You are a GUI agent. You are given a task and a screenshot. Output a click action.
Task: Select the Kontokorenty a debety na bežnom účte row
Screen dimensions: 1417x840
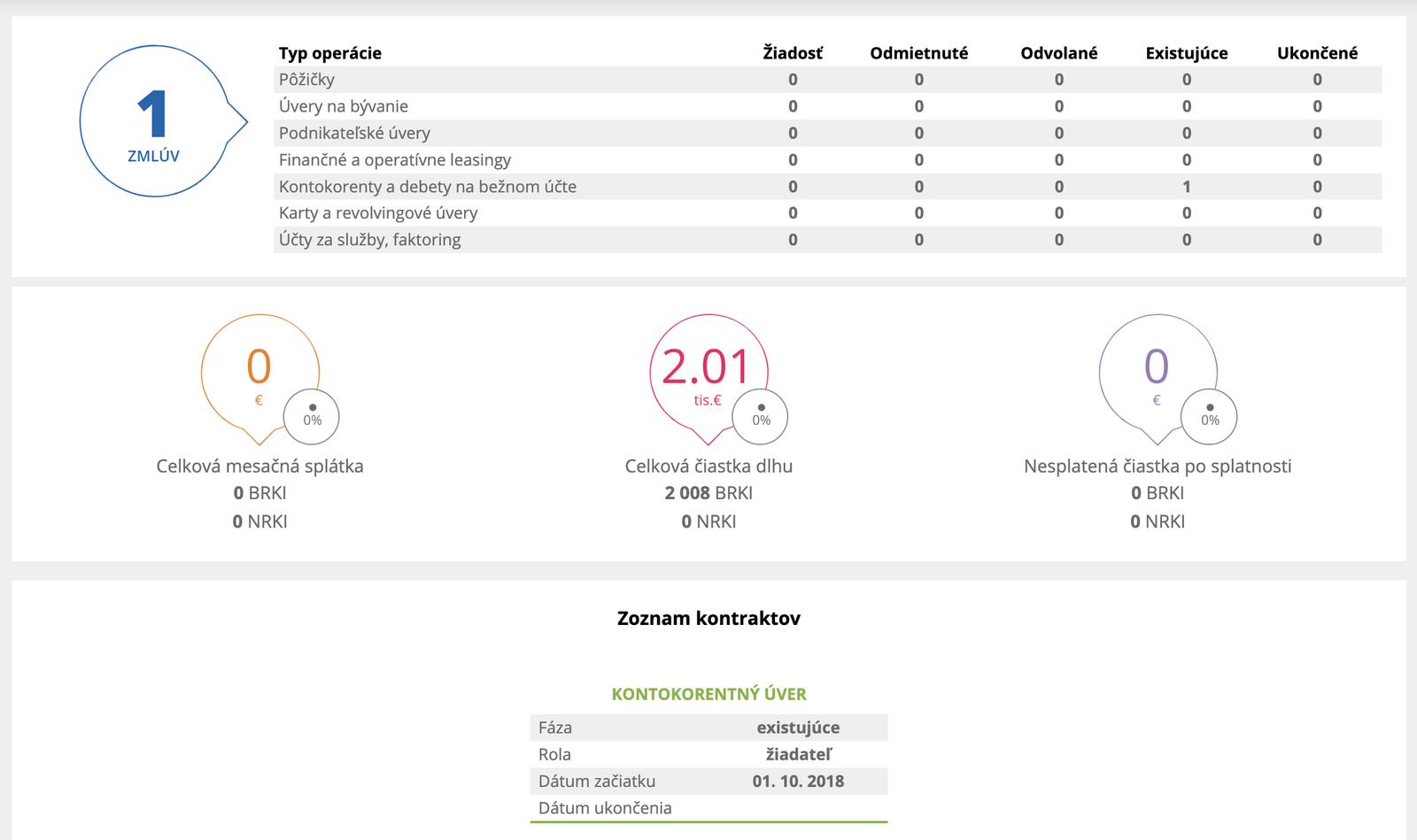point(428,187)
